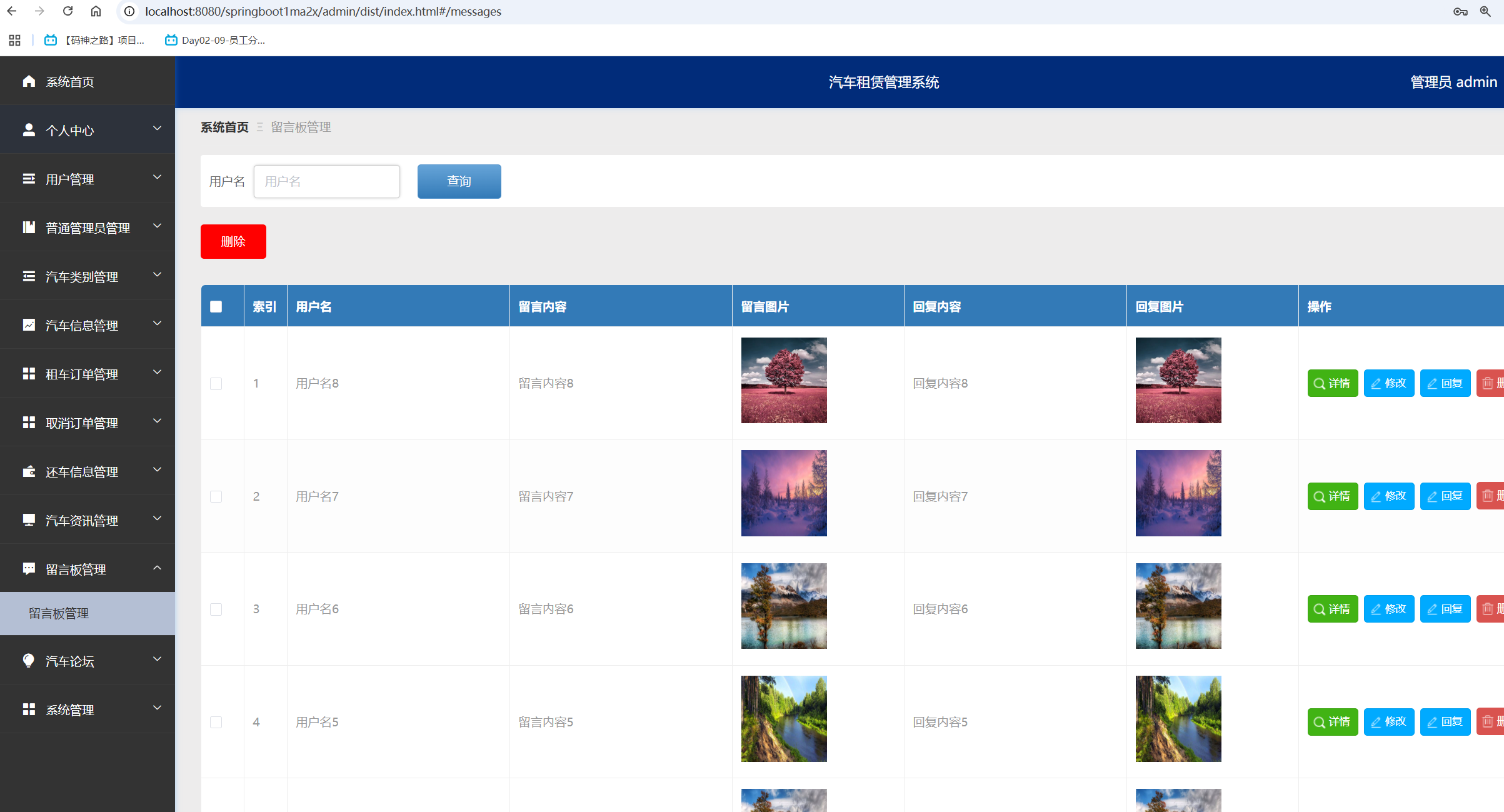The height and width of the screenshot is (812, 1504).
Task: Click the list icon beside 用户管理
Action: [29, 179]
